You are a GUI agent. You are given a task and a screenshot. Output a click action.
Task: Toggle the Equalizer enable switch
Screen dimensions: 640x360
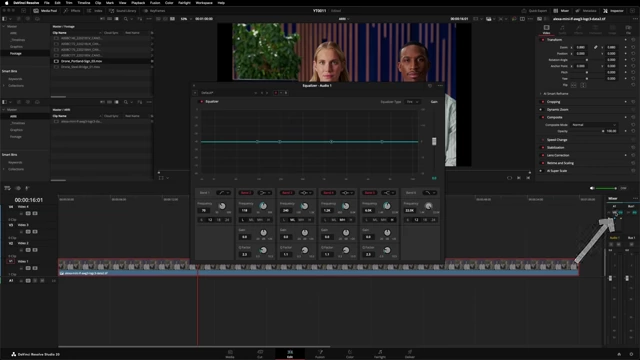click(201, 102)
